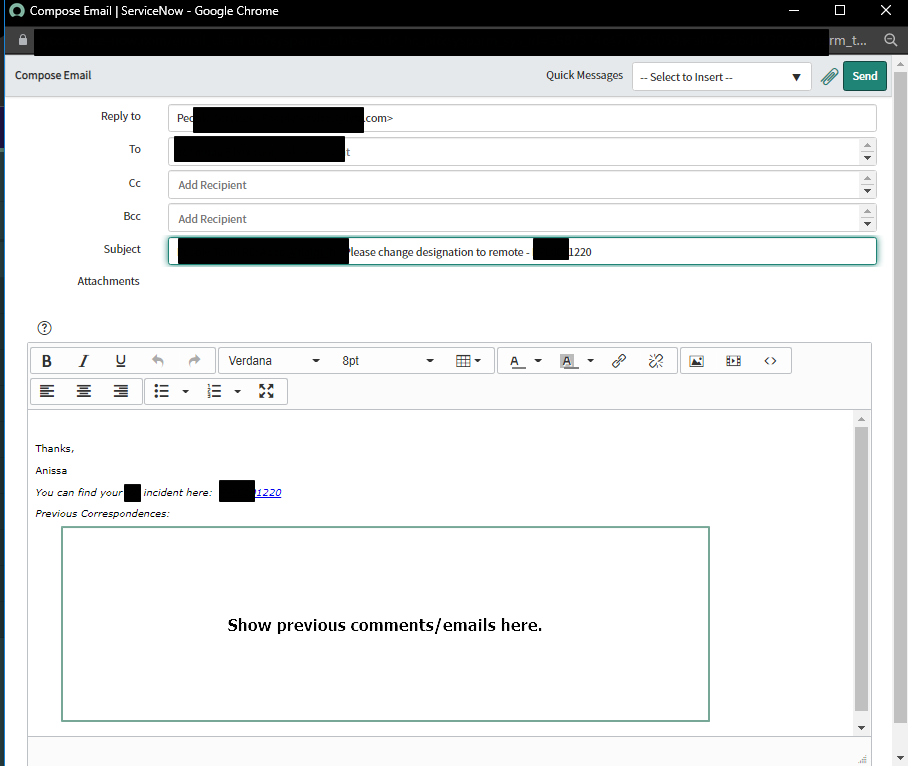
Task: Insert a bulleted list
Action: 162,391
